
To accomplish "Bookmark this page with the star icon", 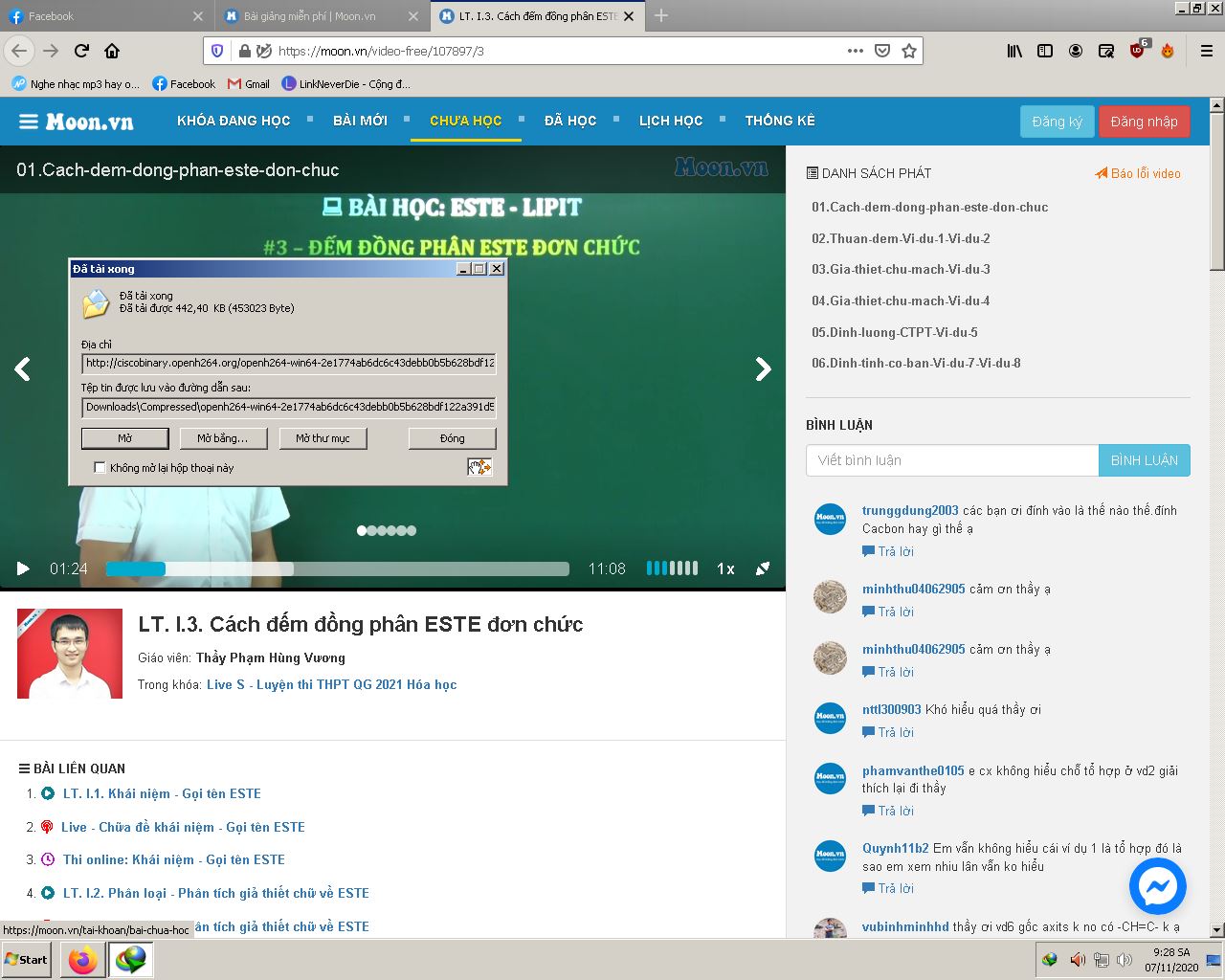I will click(x=907, y=51).
